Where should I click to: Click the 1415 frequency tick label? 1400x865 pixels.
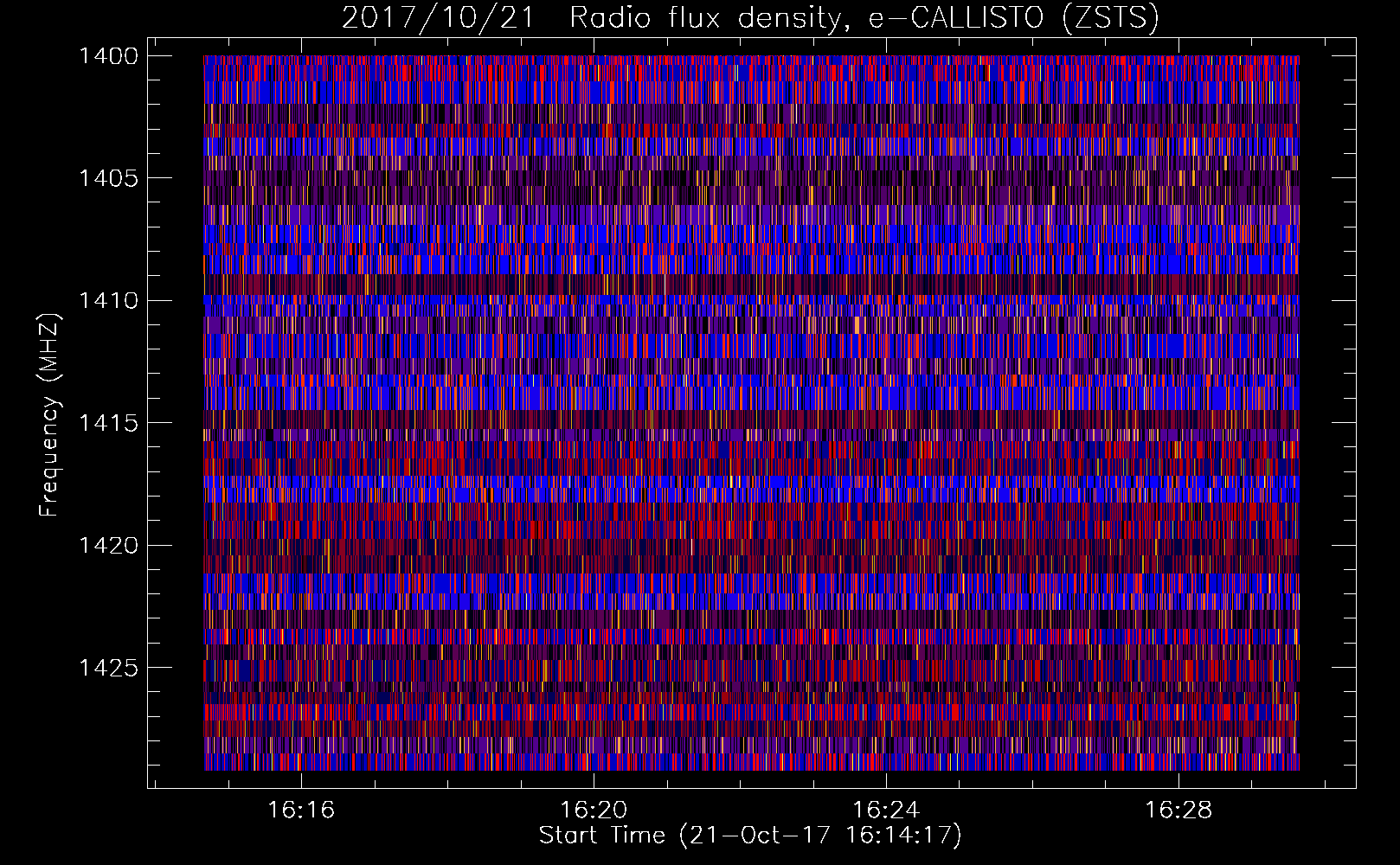coord(108,423)
